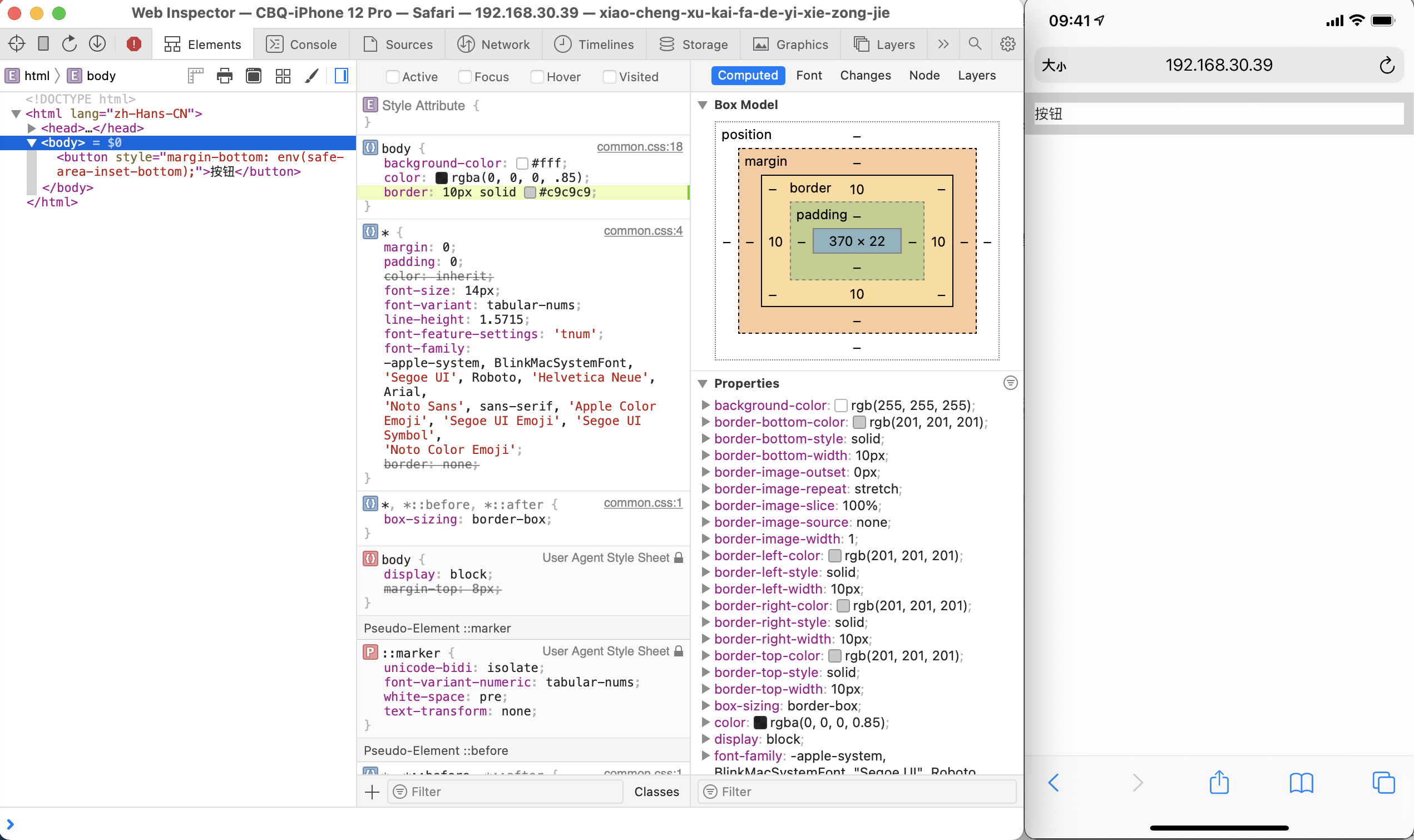
Task: Switch to the Console tab
Action: pos(301,44)
